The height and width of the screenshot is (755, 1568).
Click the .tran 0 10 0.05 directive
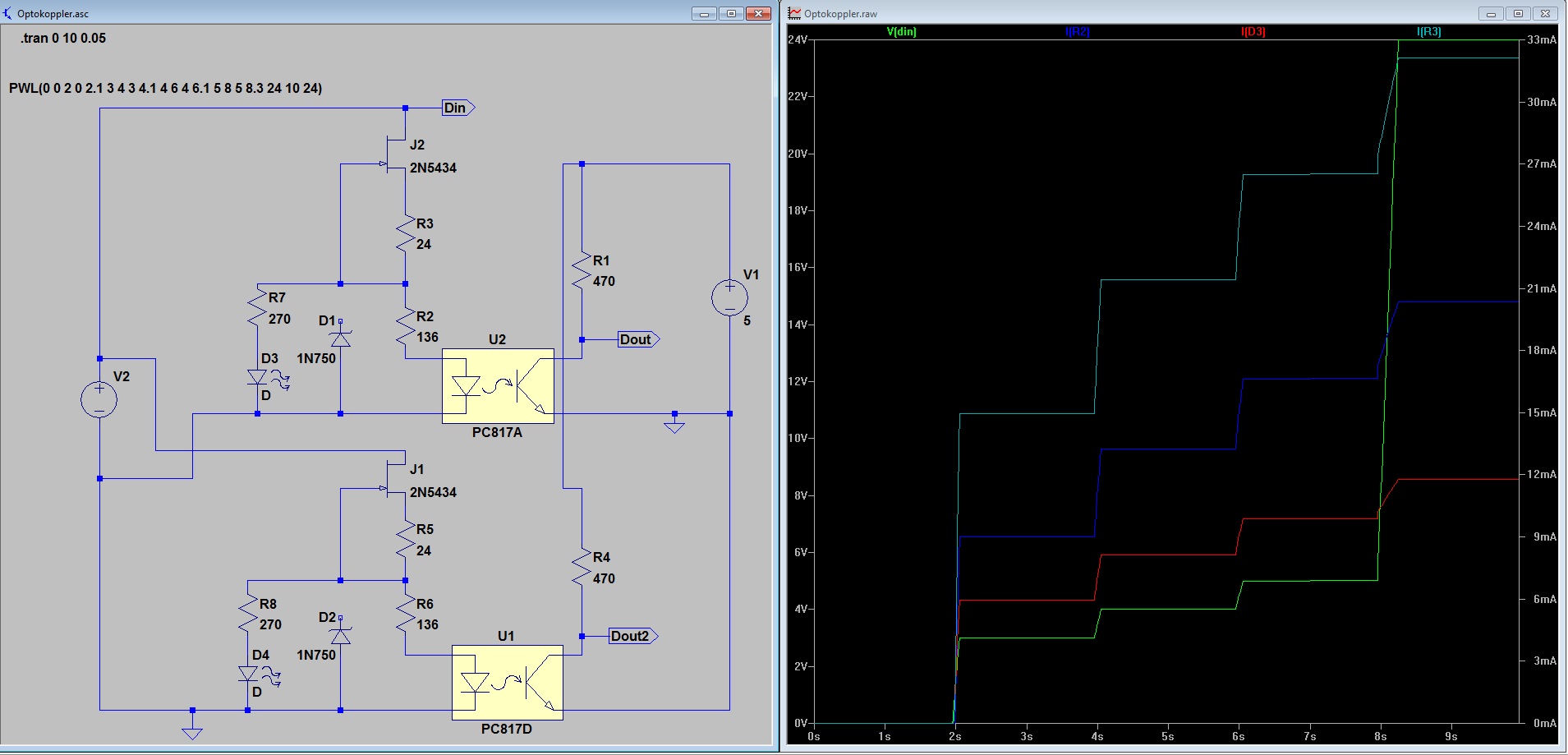[x=63, y=39]
